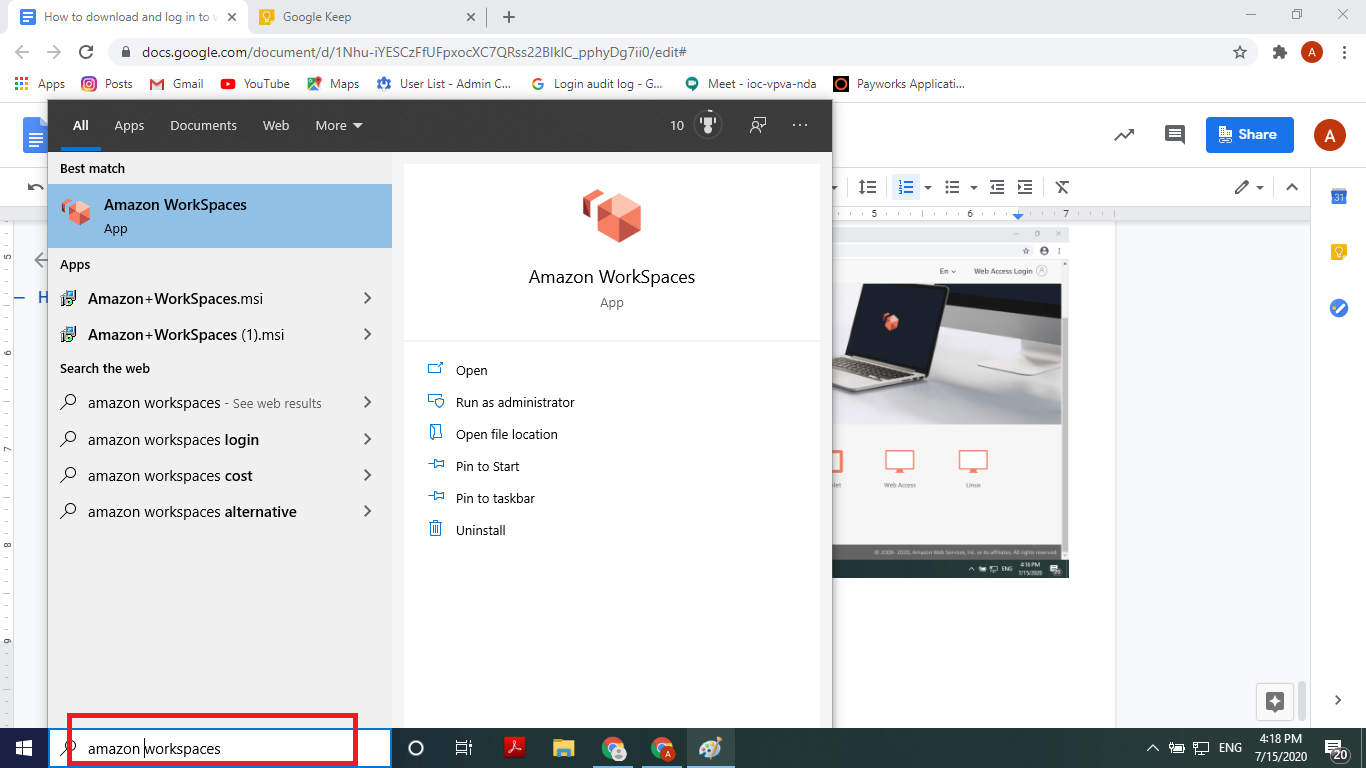Open comment history in Google Docs
This screenshot has width=1366, height=768.
click(1174, 135)
